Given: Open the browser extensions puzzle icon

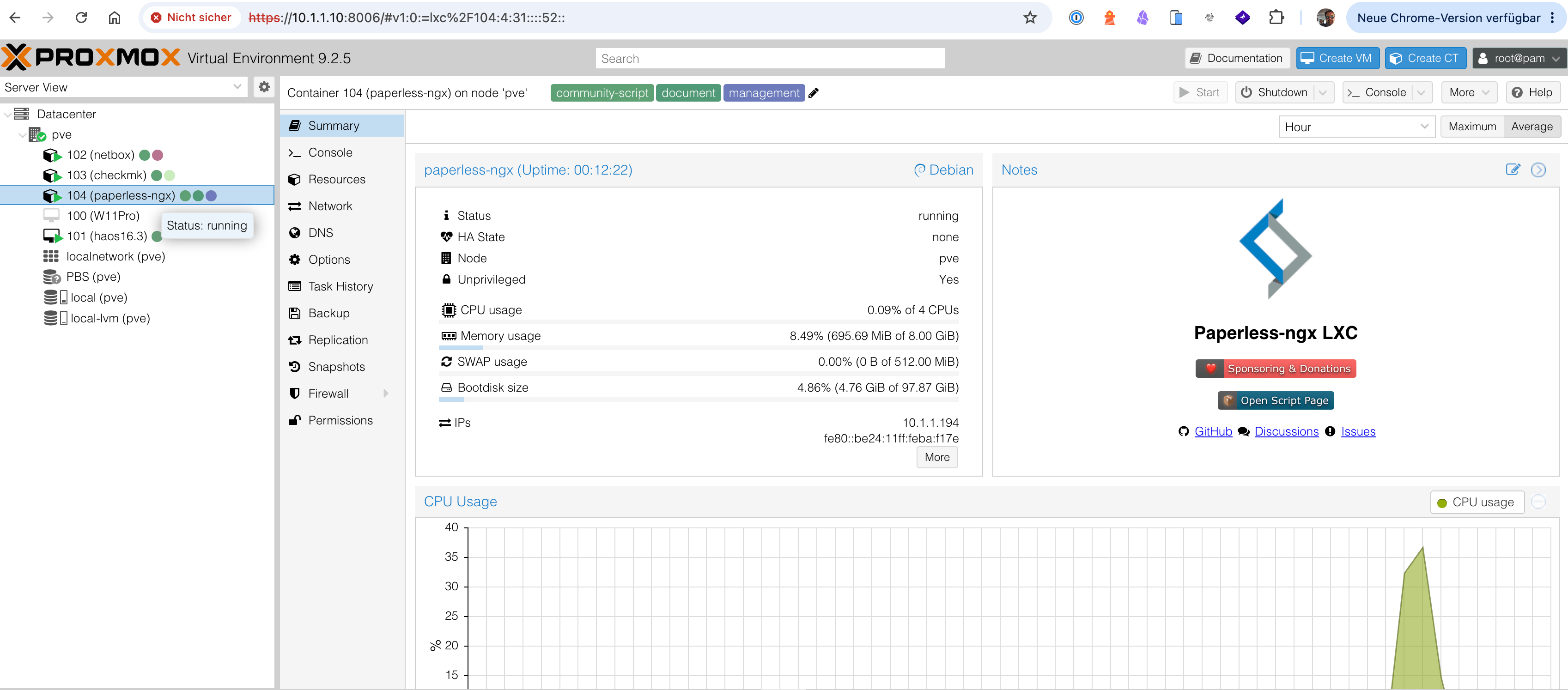Looking at the screenshot, I should 1276,18.
